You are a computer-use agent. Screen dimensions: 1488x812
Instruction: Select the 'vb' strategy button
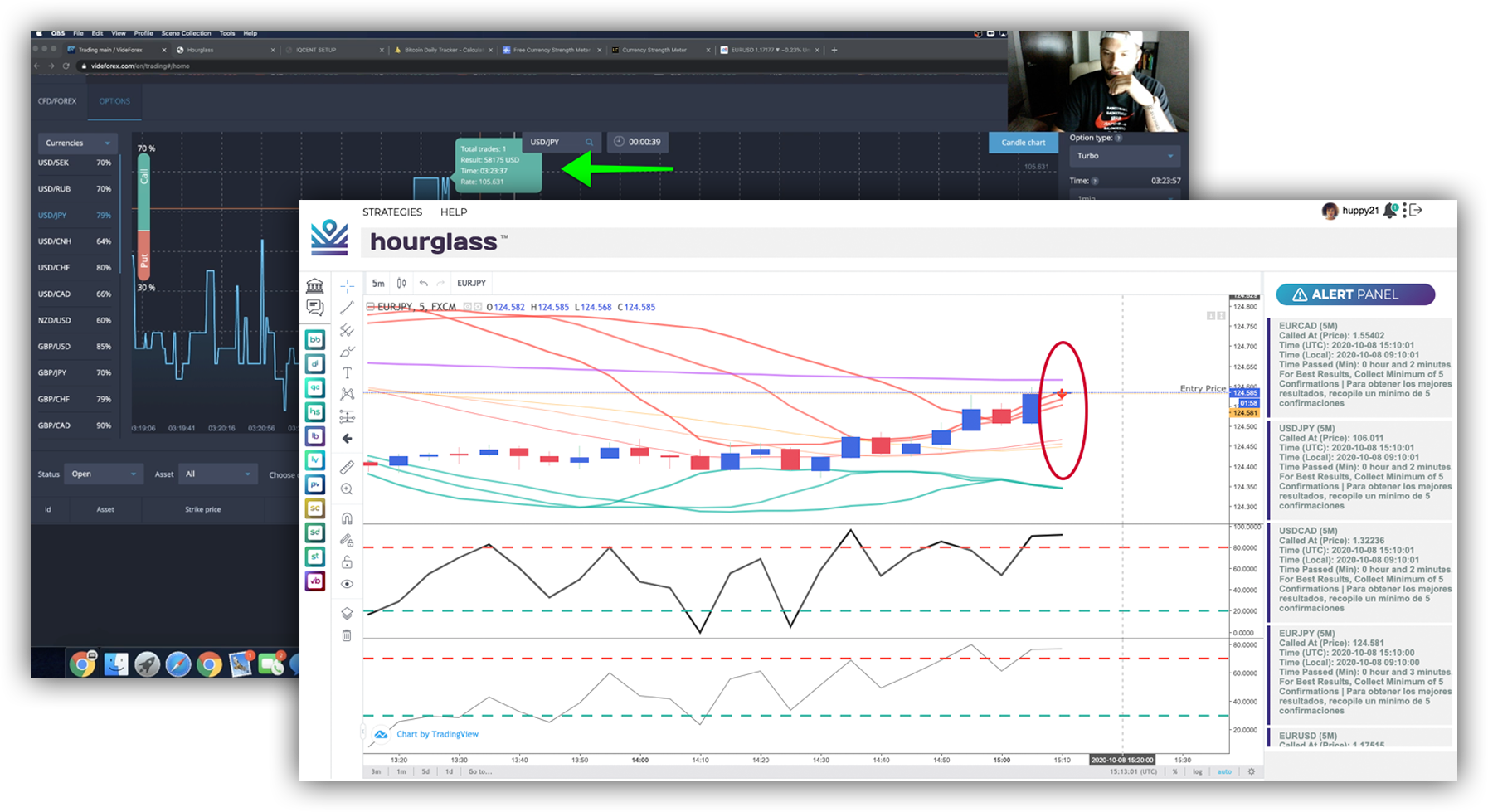[315, 581]
